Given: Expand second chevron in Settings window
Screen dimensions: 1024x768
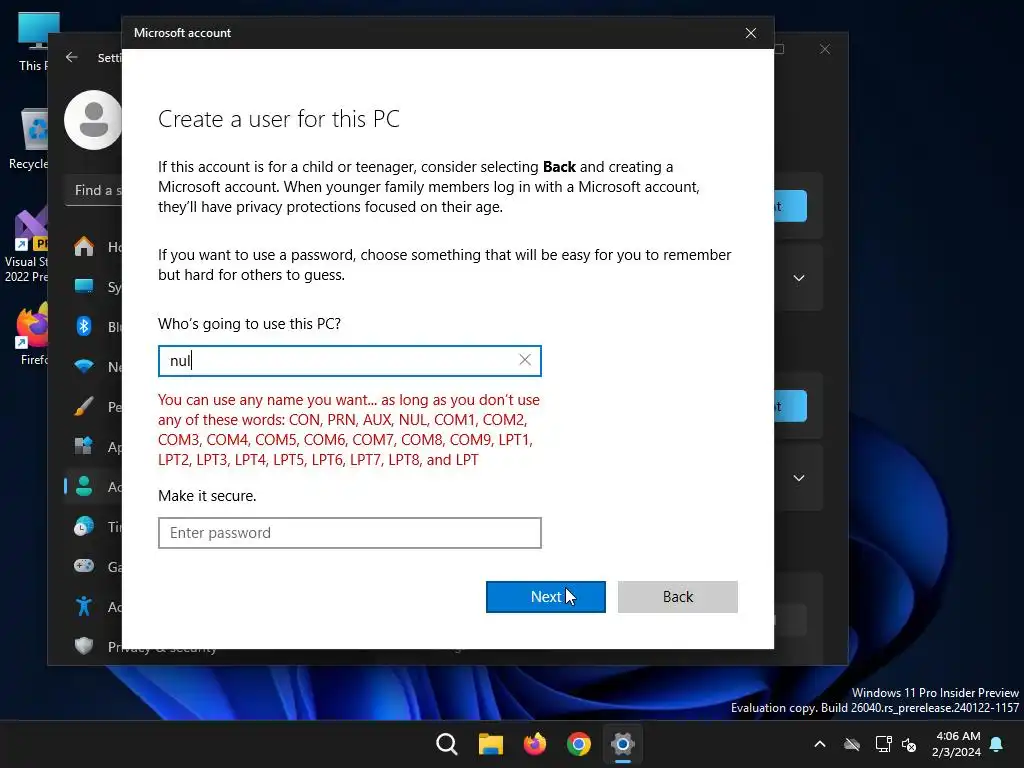Looking at the screenshot, I should pos(799,478).
